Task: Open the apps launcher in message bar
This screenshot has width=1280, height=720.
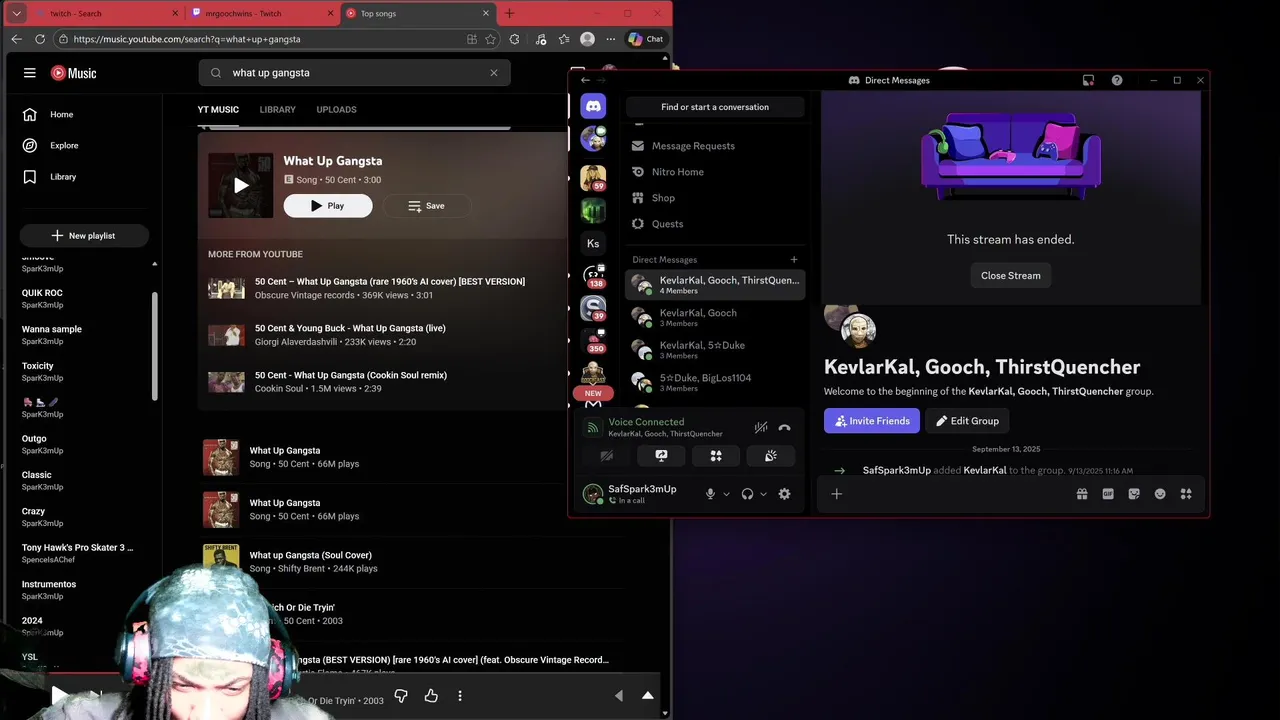Action: coord(1186,494)
